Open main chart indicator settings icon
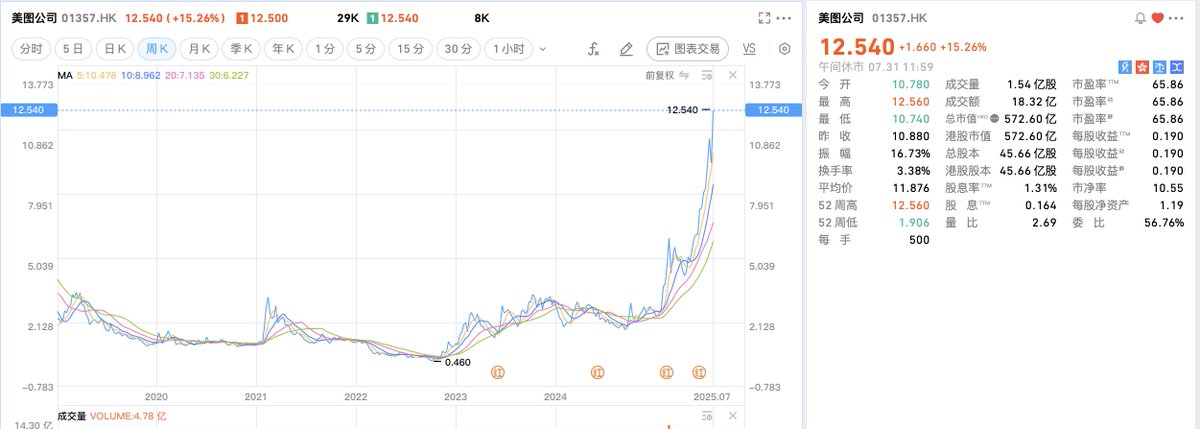1200x429 pixels. pyautogui.click(x=708, y=74)
